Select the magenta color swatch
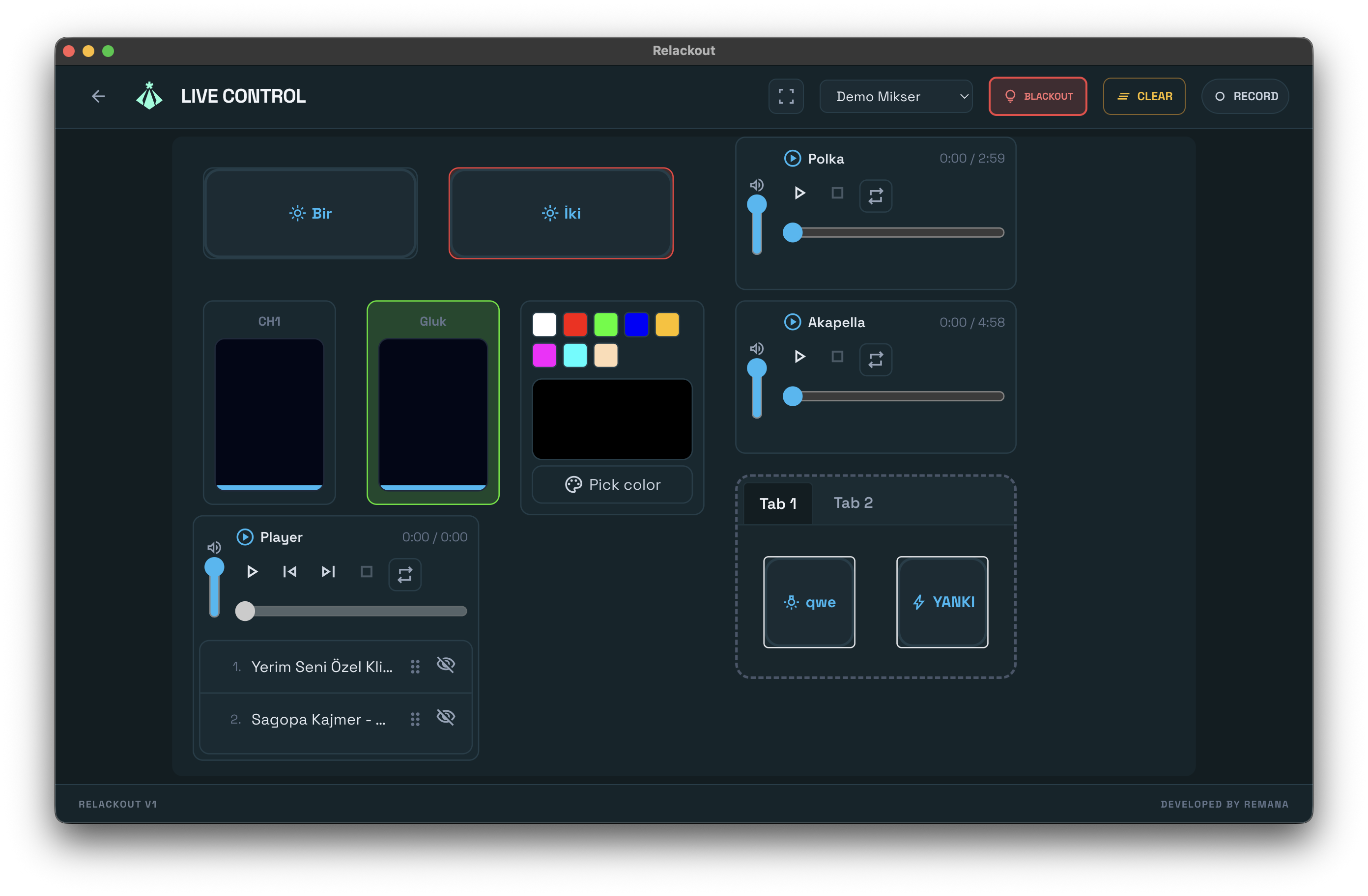1368x896 pixels. 544,355
